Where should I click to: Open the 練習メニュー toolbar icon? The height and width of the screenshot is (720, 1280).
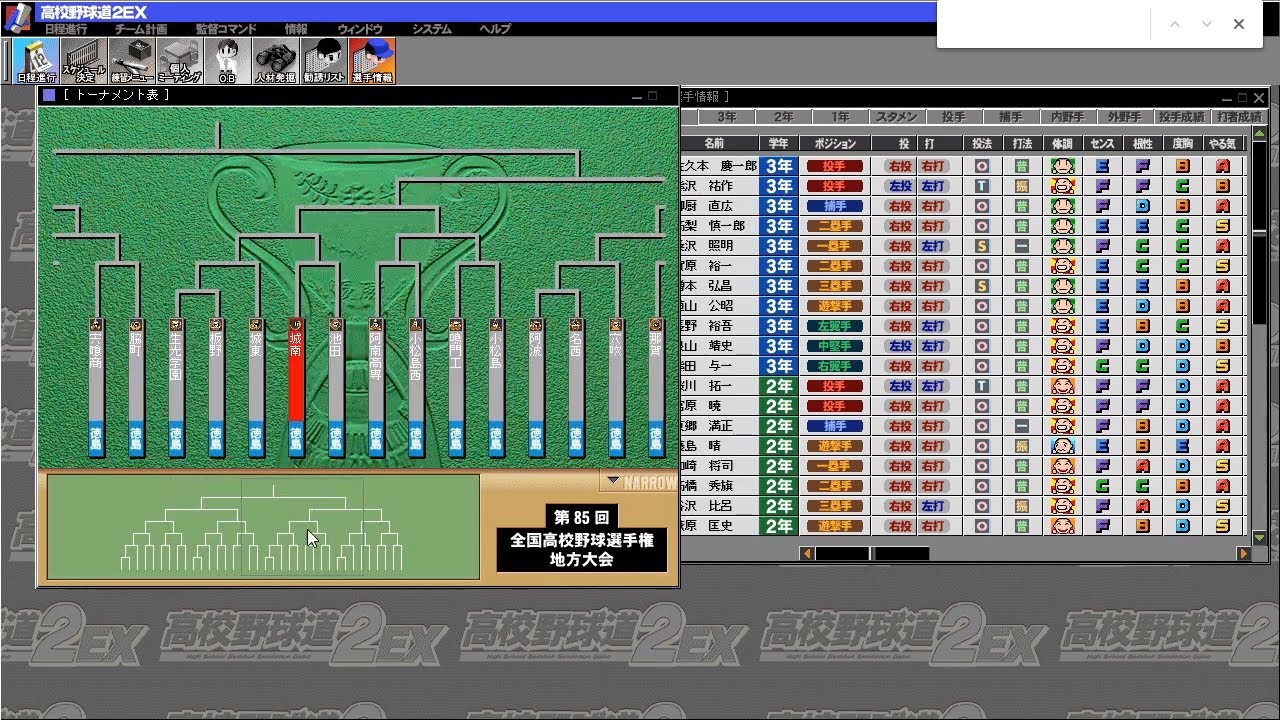[x=133, y=61]
